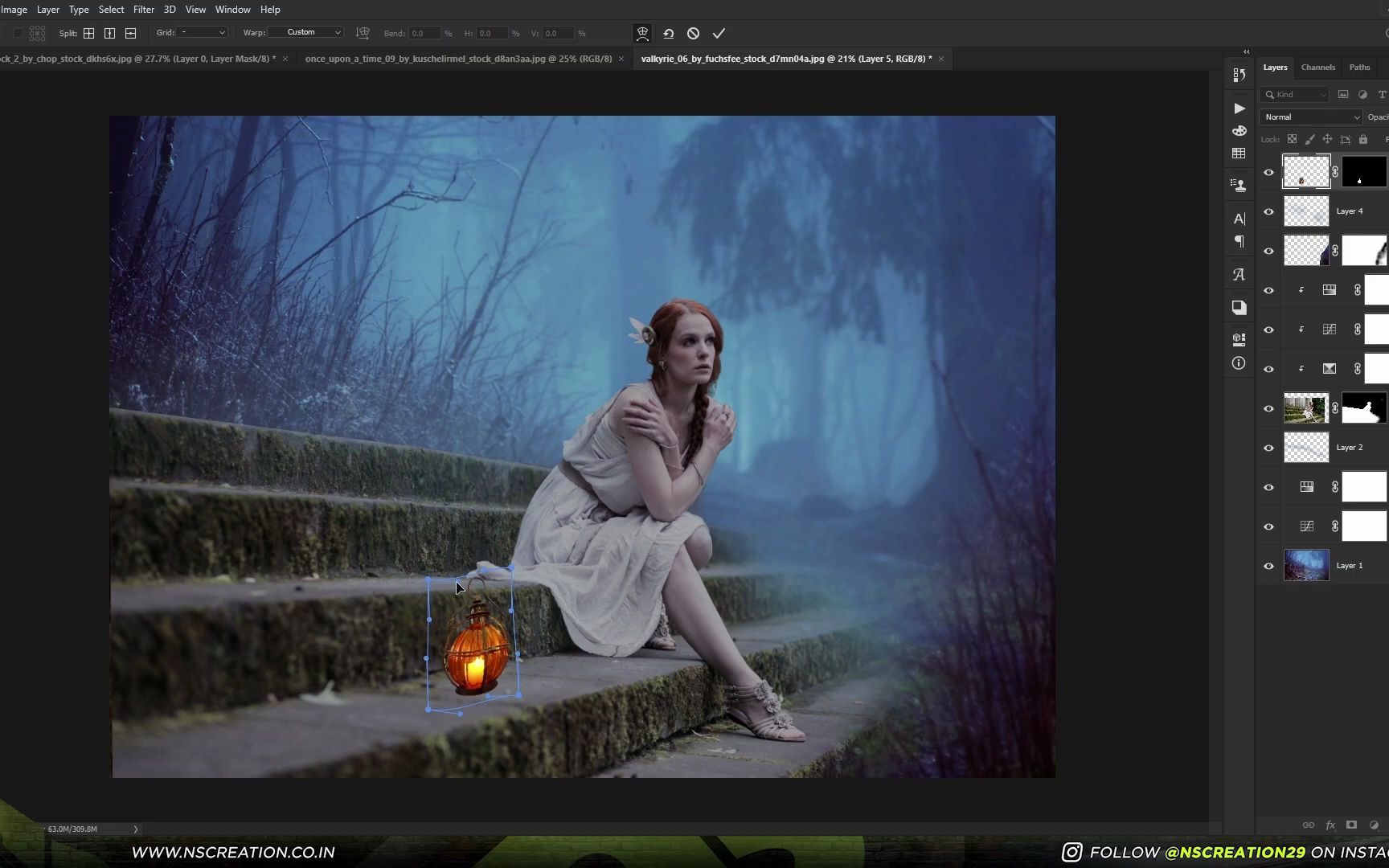The image size is (1389, 868).
Task: Choose the horizontal split warp icon
Action: point(130,33)
